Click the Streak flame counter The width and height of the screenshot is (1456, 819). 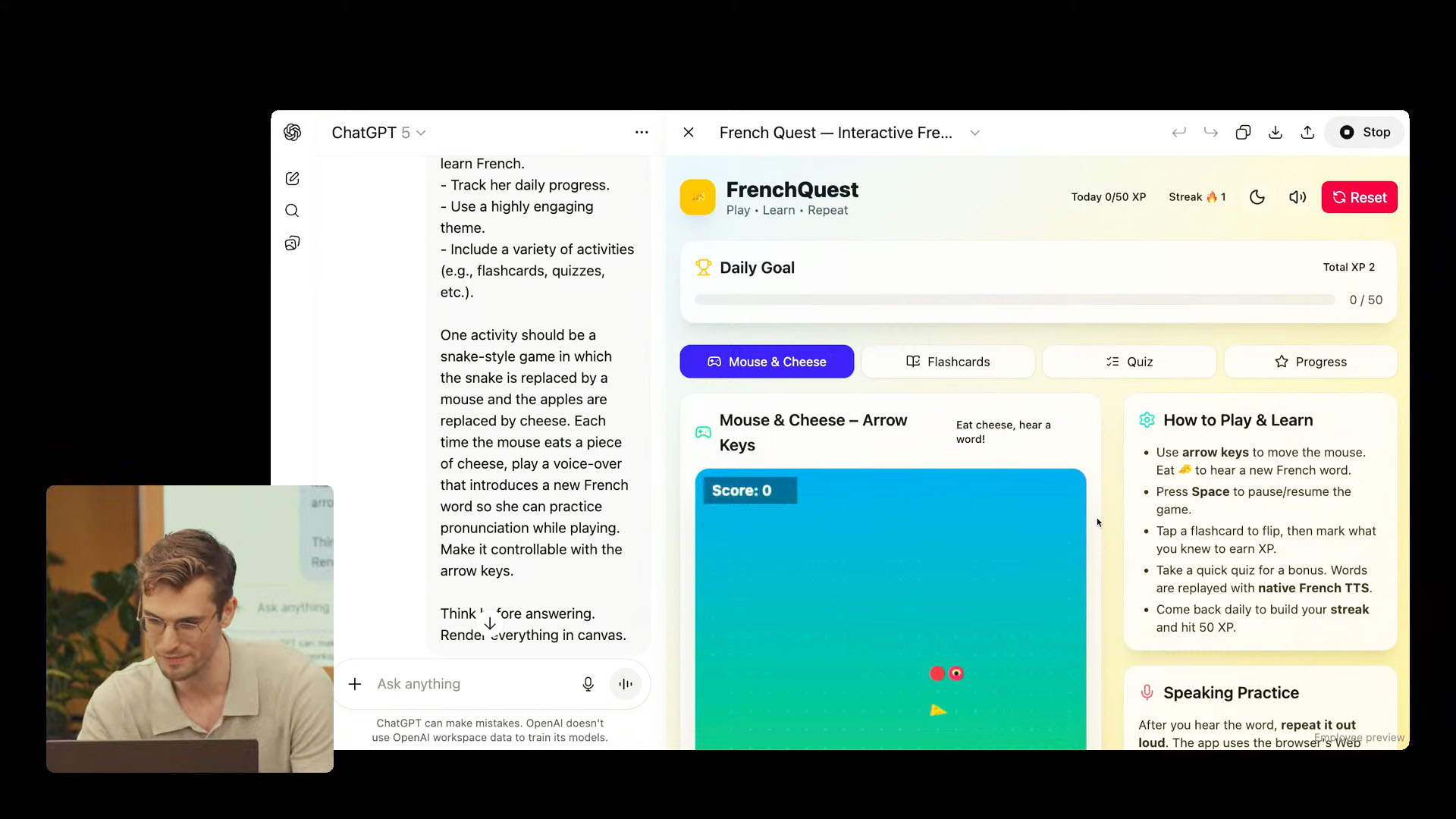coord(1197,197)
